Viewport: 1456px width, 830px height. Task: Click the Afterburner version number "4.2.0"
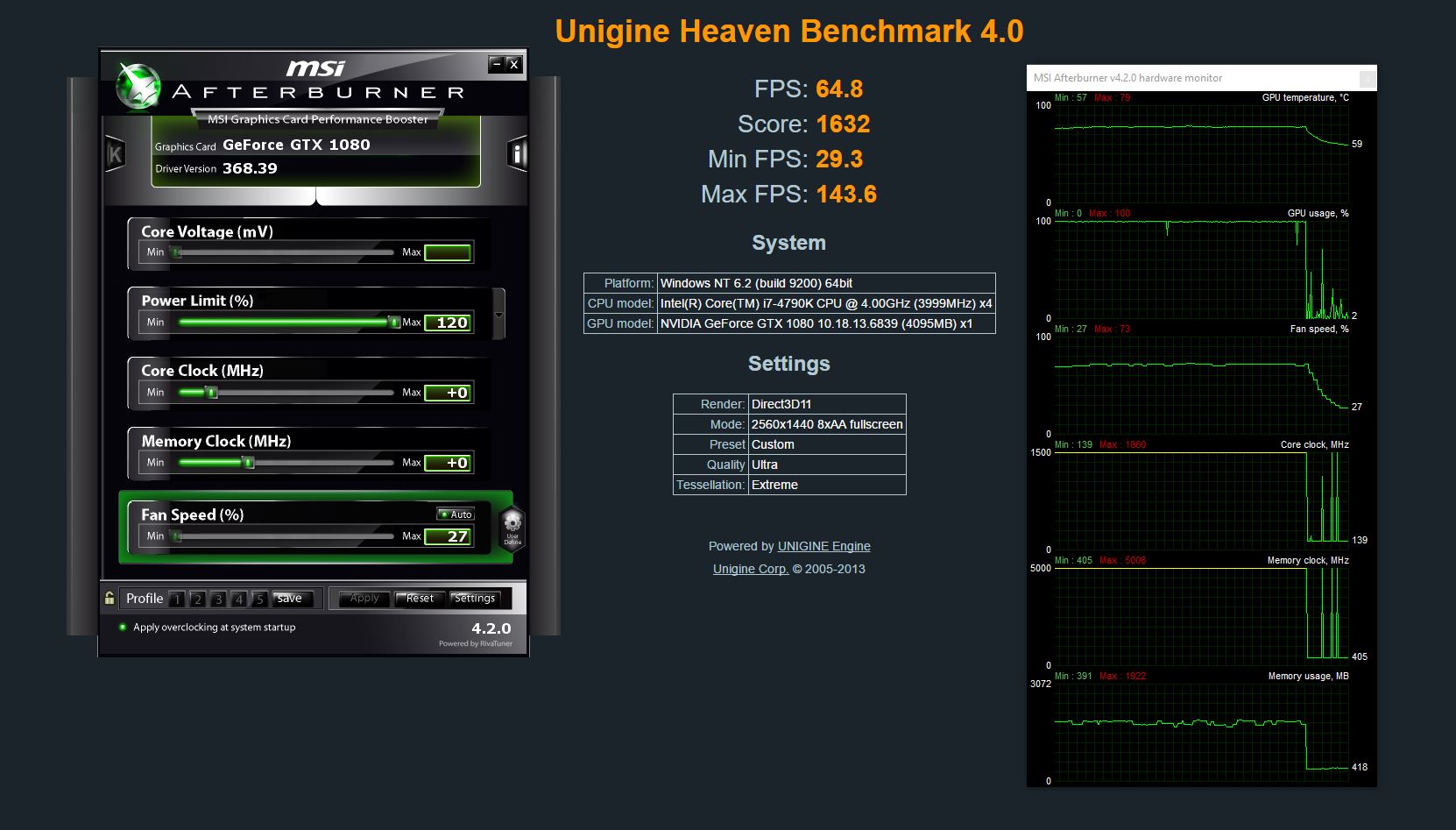(491, 628)
